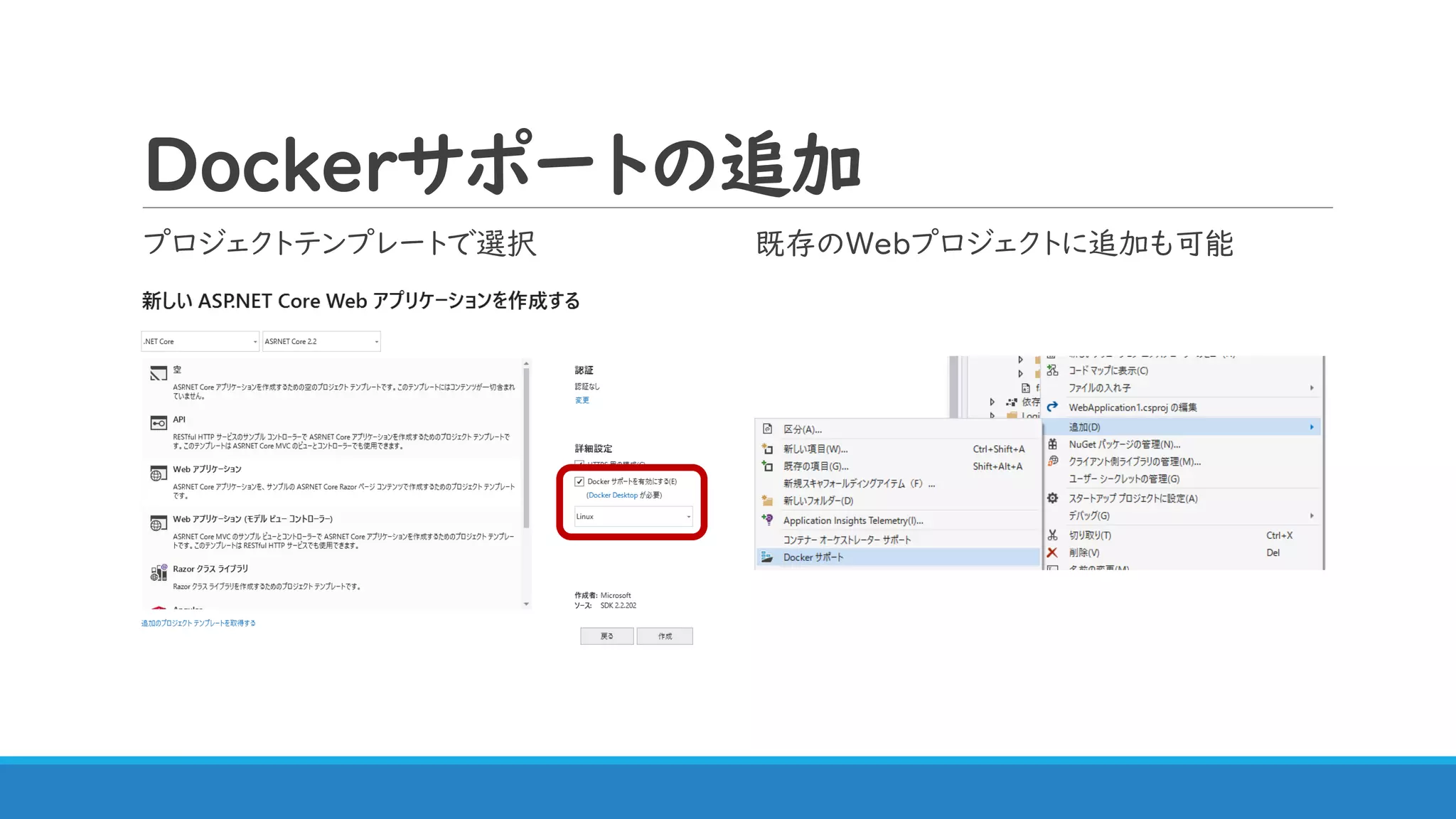Click the template list scroll up arrow

point(526,363)
